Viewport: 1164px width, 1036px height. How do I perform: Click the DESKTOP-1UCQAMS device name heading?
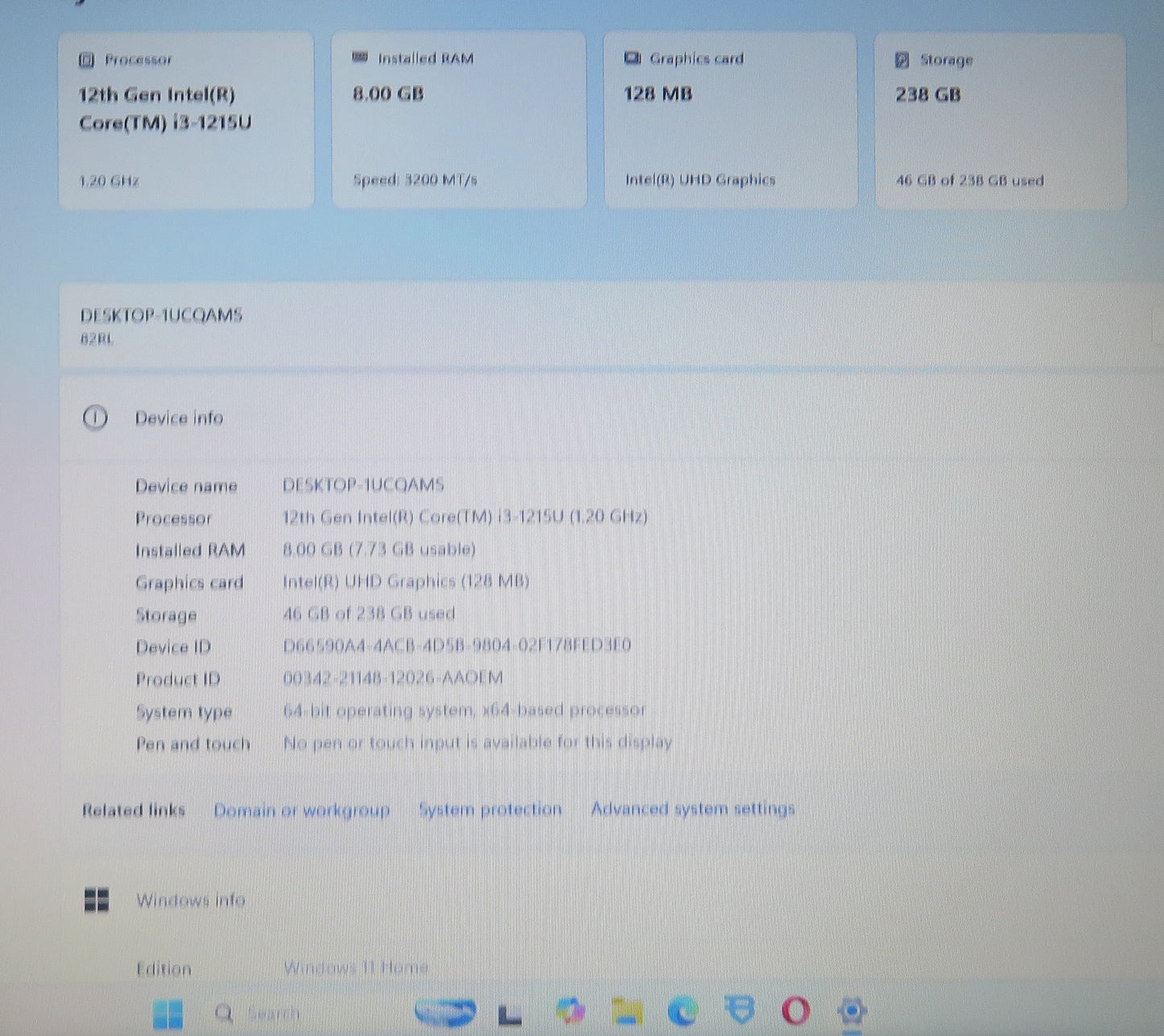click(161, 315)
